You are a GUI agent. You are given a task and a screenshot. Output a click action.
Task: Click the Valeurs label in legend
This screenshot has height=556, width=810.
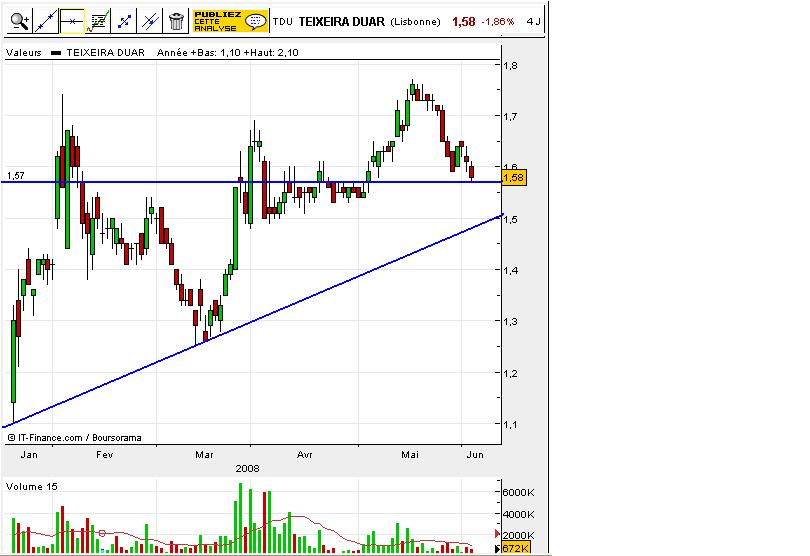(24, 53)
